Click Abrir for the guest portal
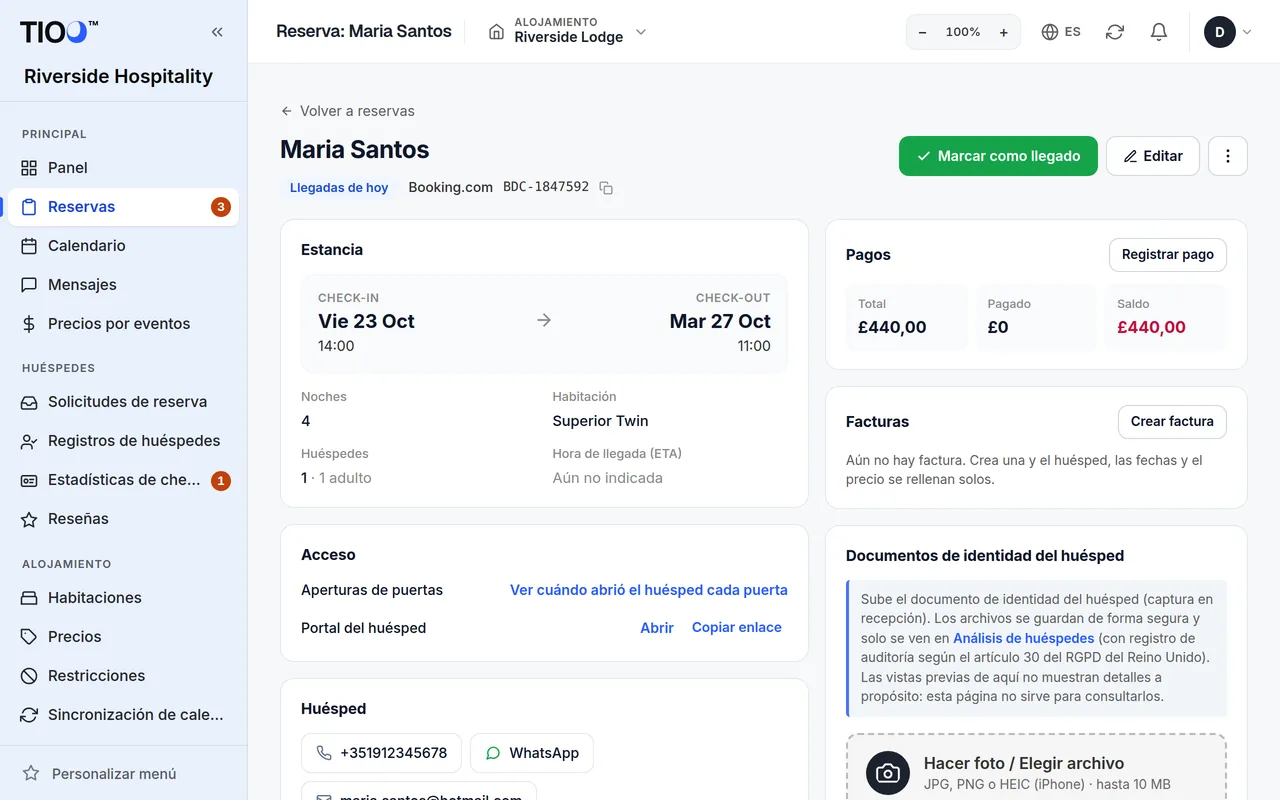This screenshot has height=800, width=1280. point(657,628)
